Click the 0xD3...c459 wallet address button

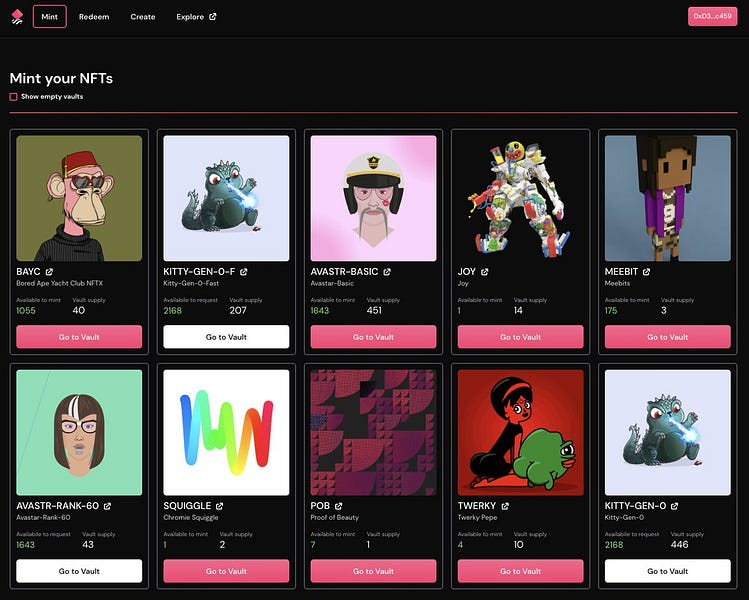pyautogui.click(x=712, y=16)
